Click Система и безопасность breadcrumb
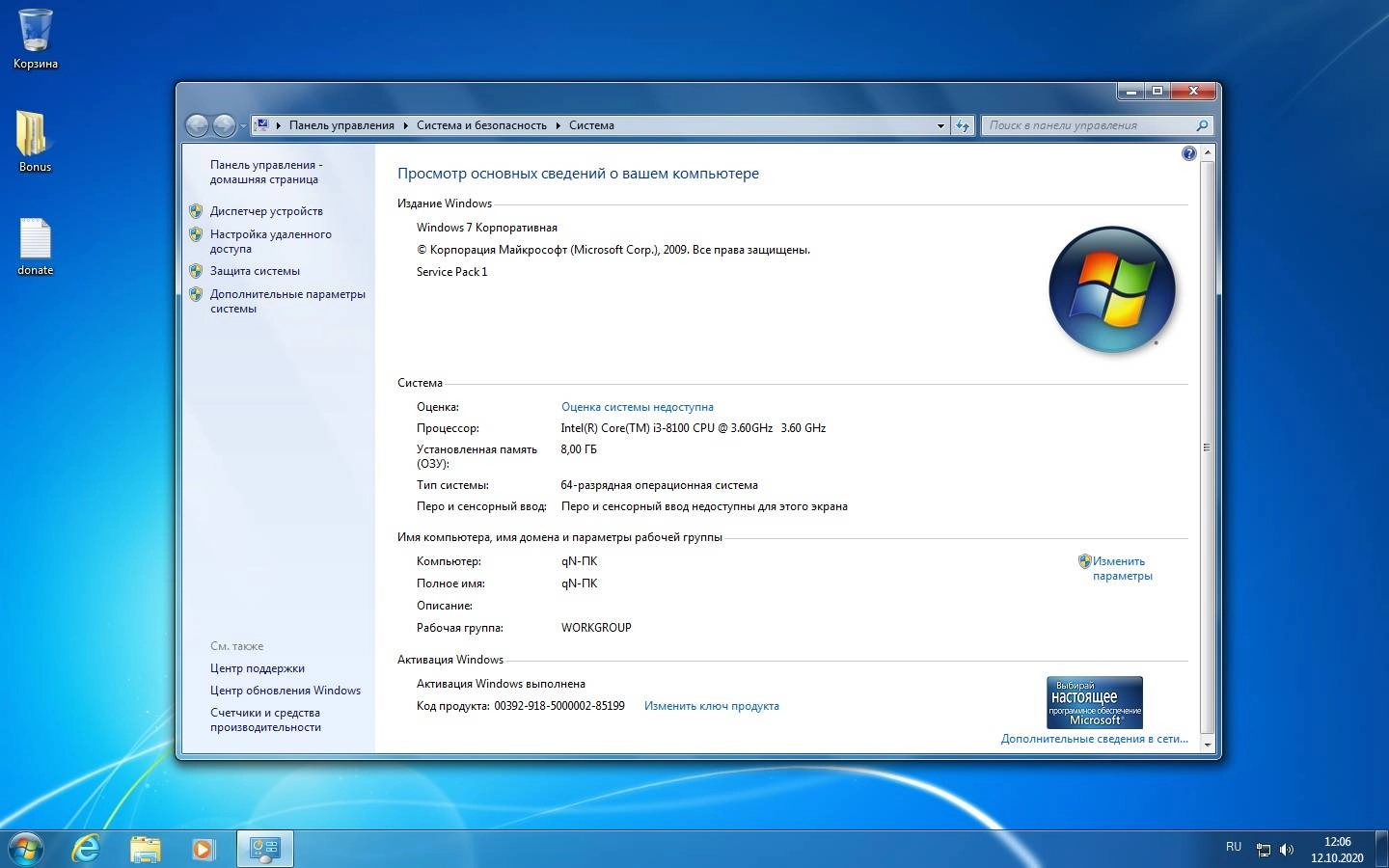This screenshot has width=1389, height=868. click(x=481, y=125)
